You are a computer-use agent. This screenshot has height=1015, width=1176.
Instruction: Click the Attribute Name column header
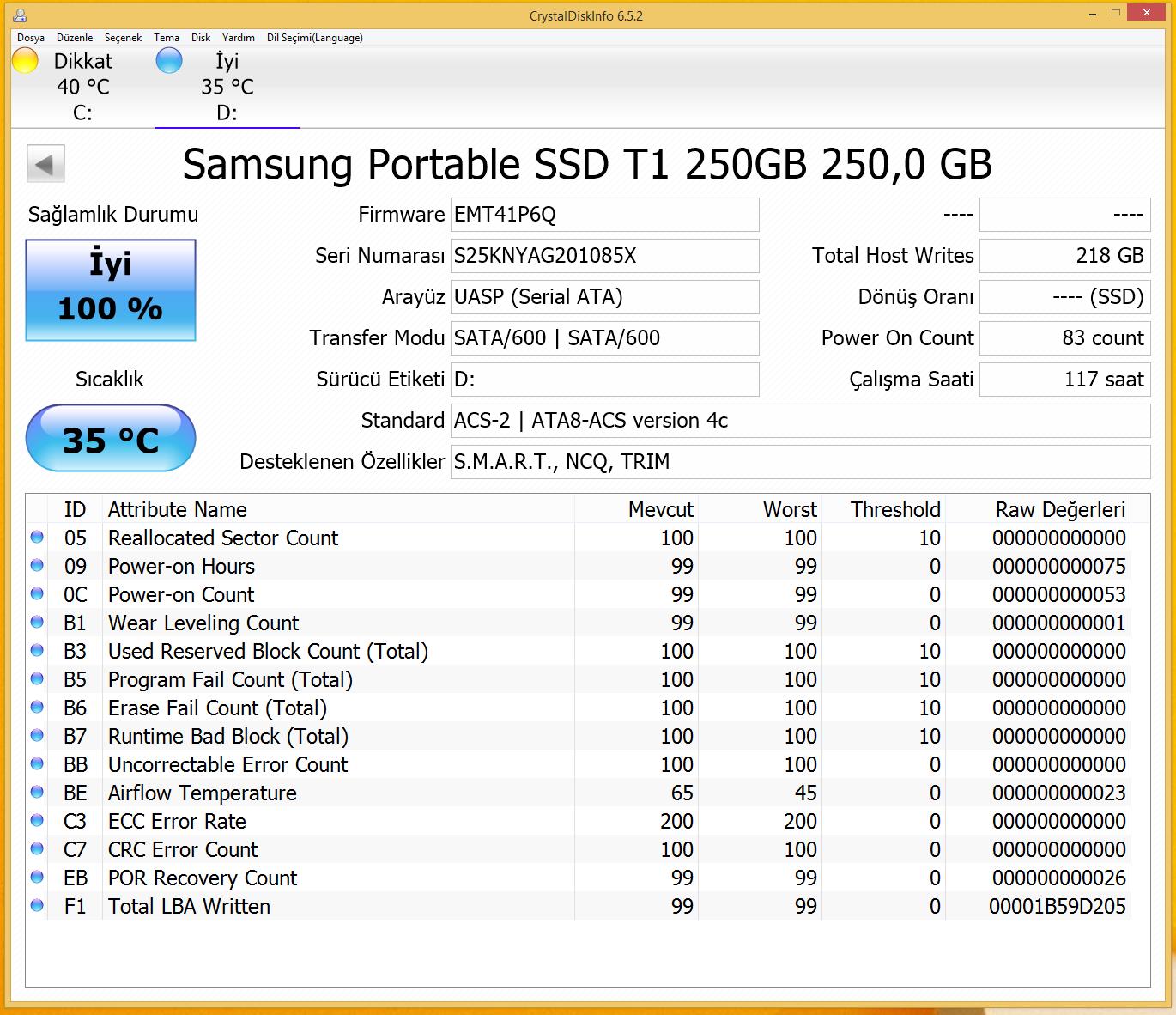[338, 509]
